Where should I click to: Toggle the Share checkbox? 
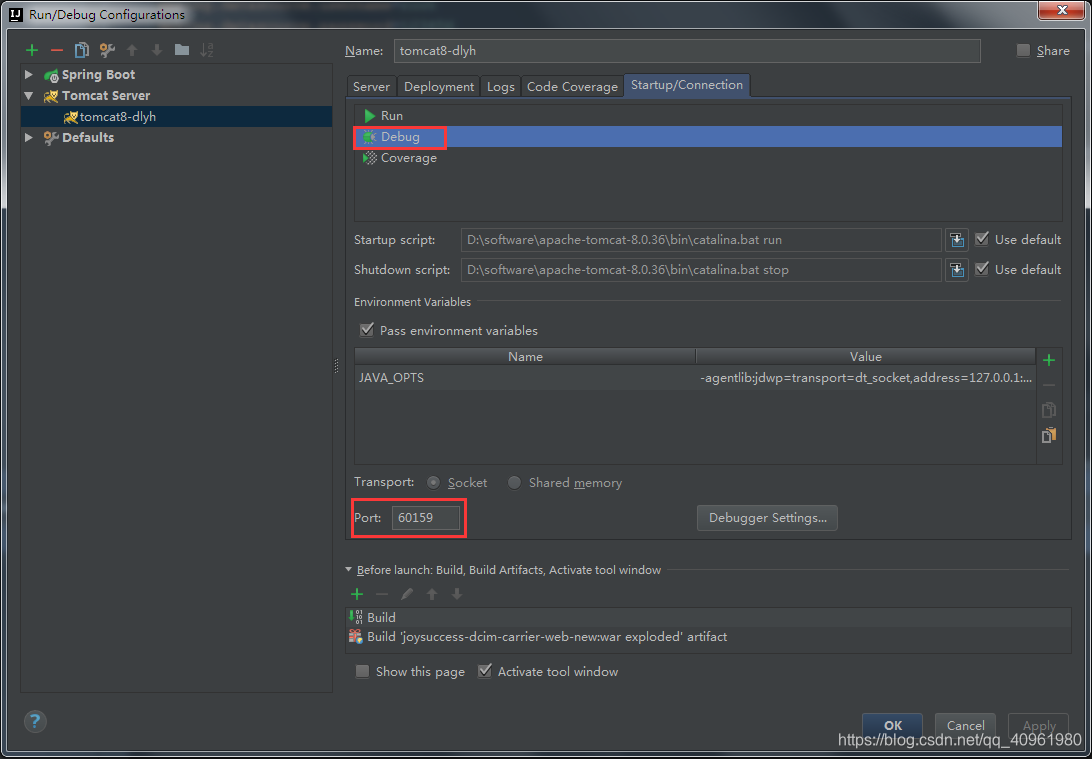[1023, 50]
